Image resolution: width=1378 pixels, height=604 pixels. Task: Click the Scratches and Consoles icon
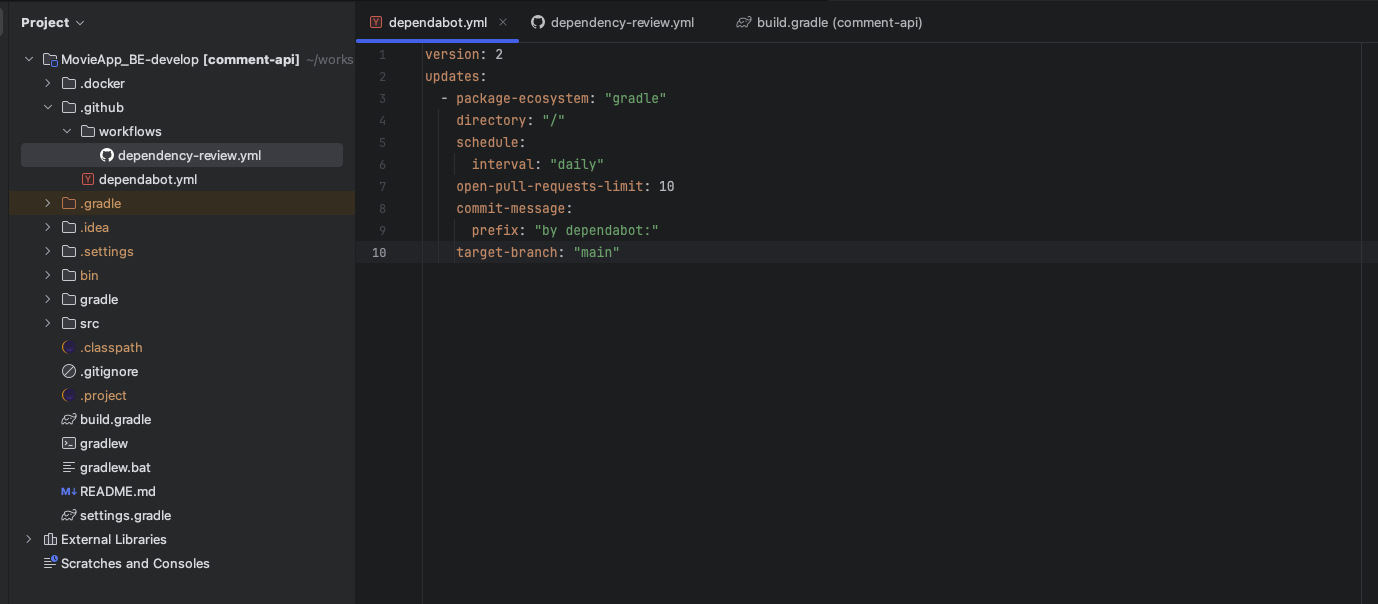click(50, 563)
